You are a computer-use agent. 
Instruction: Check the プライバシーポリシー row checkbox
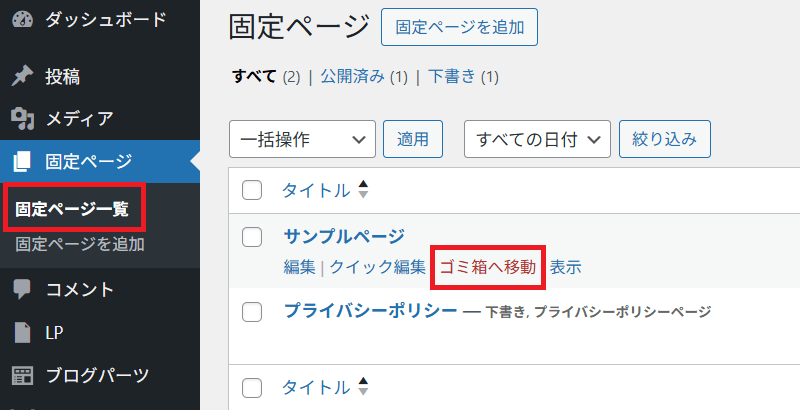[252, 312]
